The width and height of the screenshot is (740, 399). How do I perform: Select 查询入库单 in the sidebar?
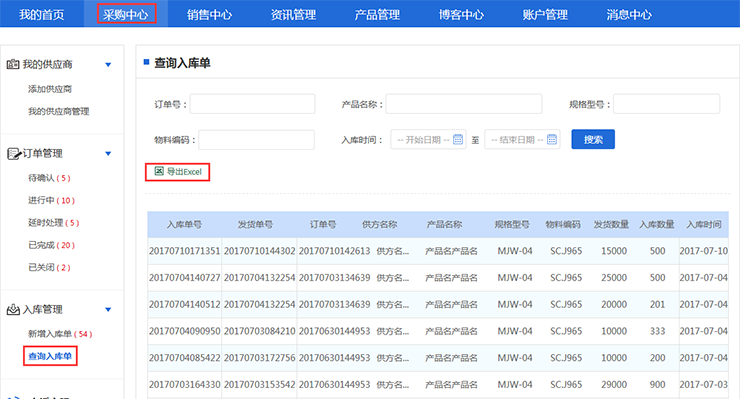pos(50,356)
